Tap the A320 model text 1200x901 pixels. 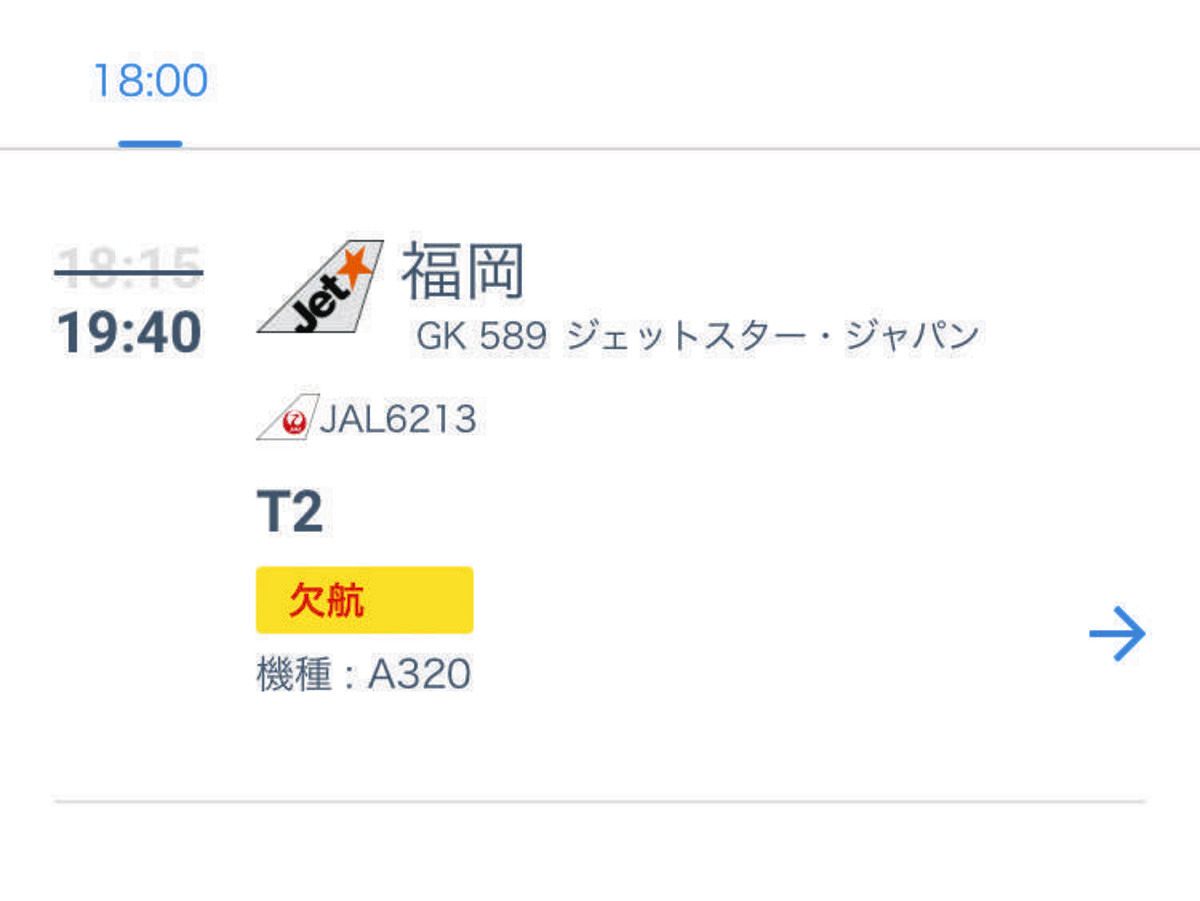click(x=420, y=676)
